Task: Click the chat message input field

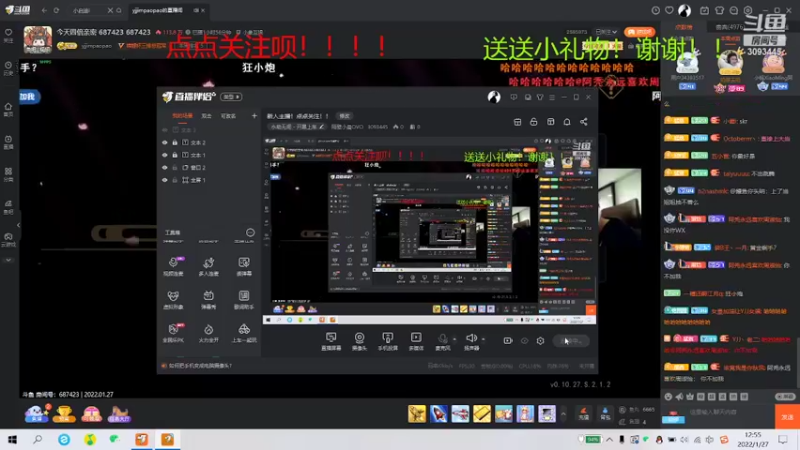Action: tap(730, 412)
